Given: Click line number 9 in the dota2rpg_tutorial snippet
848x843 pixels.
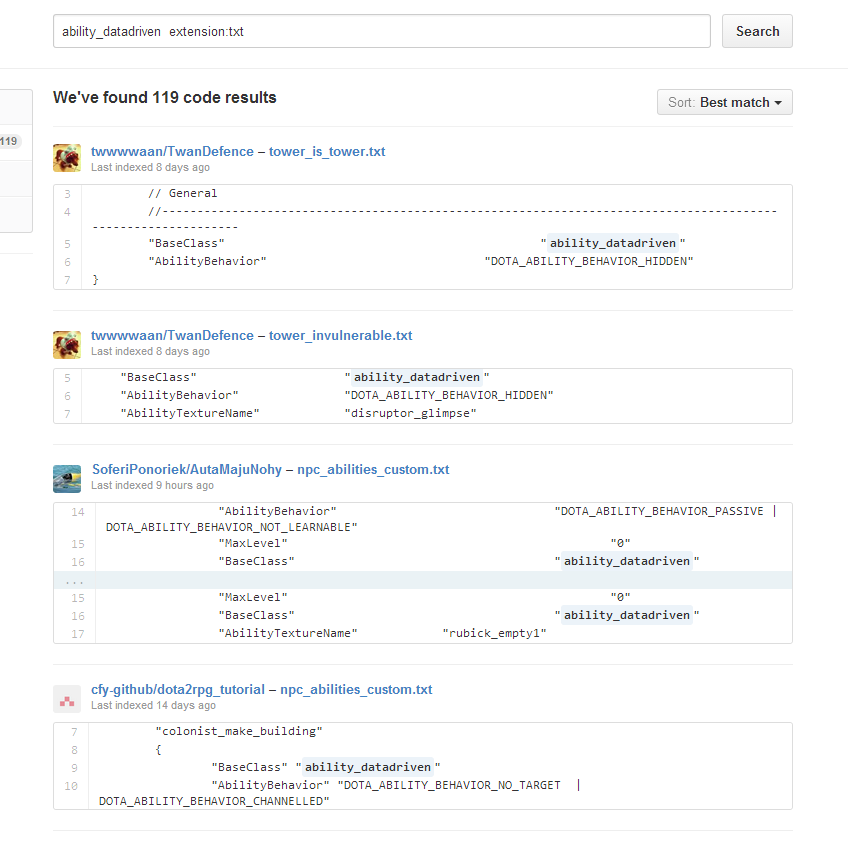Looking at the screenshot, I should [74, 768].
